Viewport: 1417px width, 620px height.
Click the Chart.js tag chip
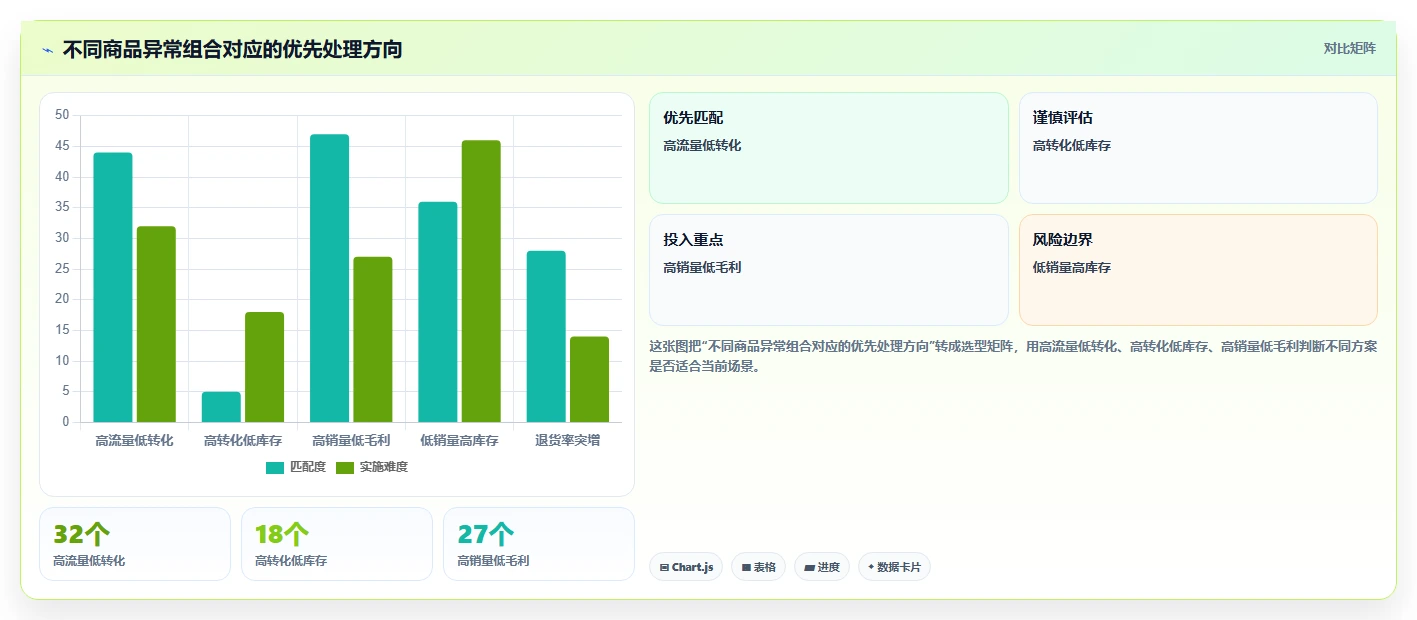tap(686, 567)
